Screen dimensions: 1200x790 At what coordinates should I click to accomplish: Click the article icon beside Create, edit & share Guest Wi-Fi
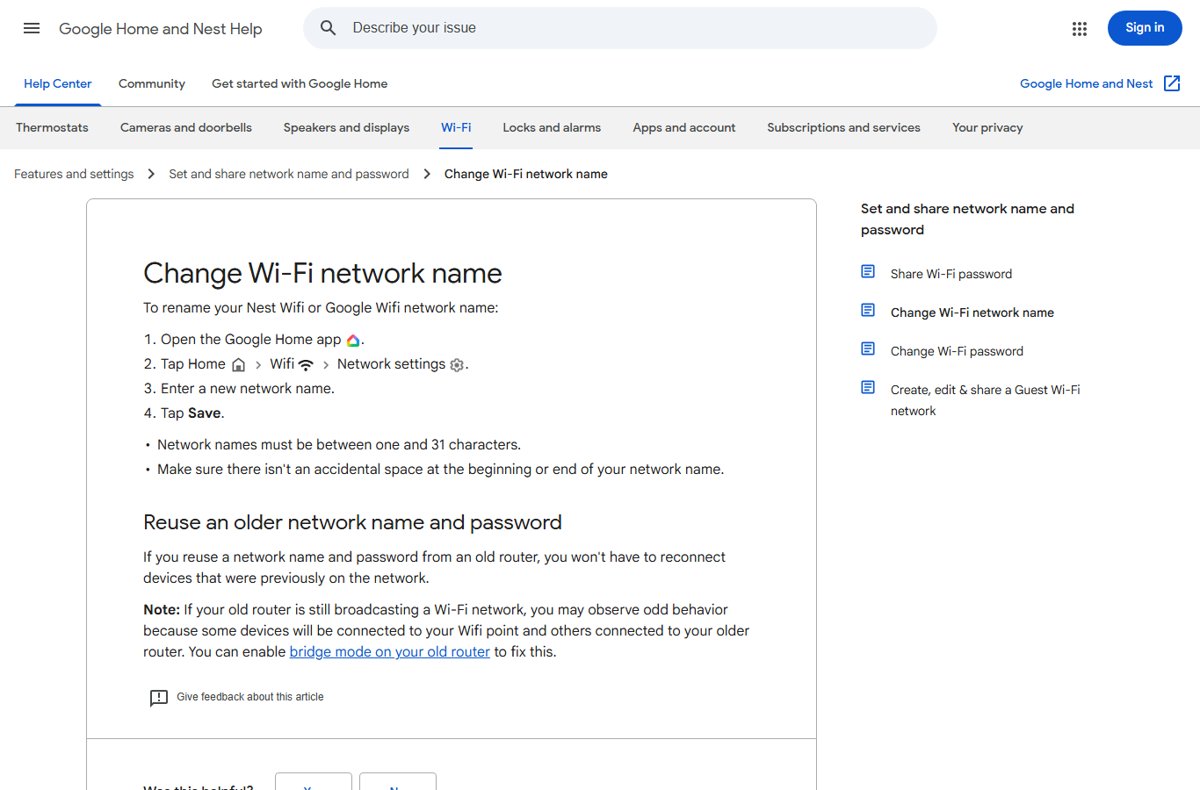(868, 388)
